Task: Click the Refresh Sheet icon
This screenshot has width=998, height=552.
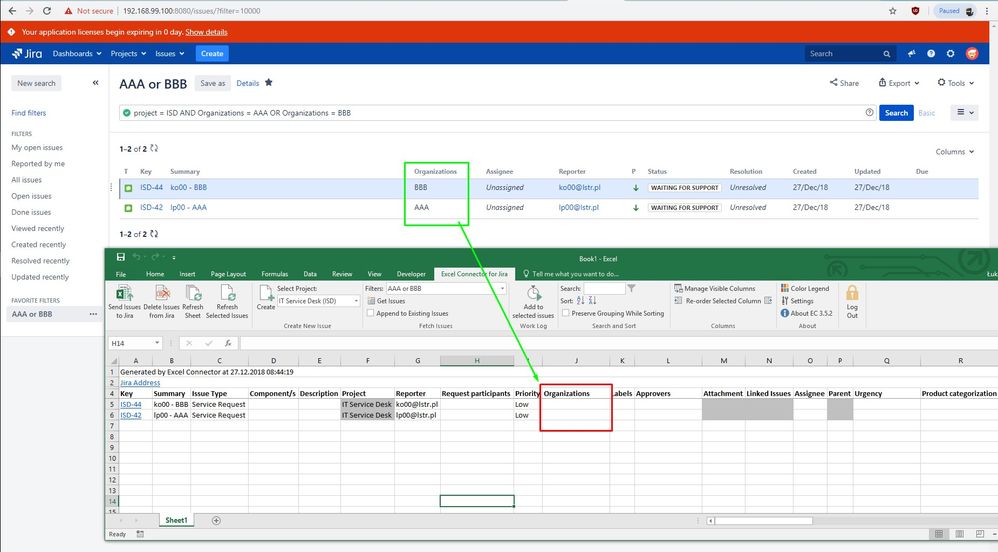Action: [x=193, y=294]
